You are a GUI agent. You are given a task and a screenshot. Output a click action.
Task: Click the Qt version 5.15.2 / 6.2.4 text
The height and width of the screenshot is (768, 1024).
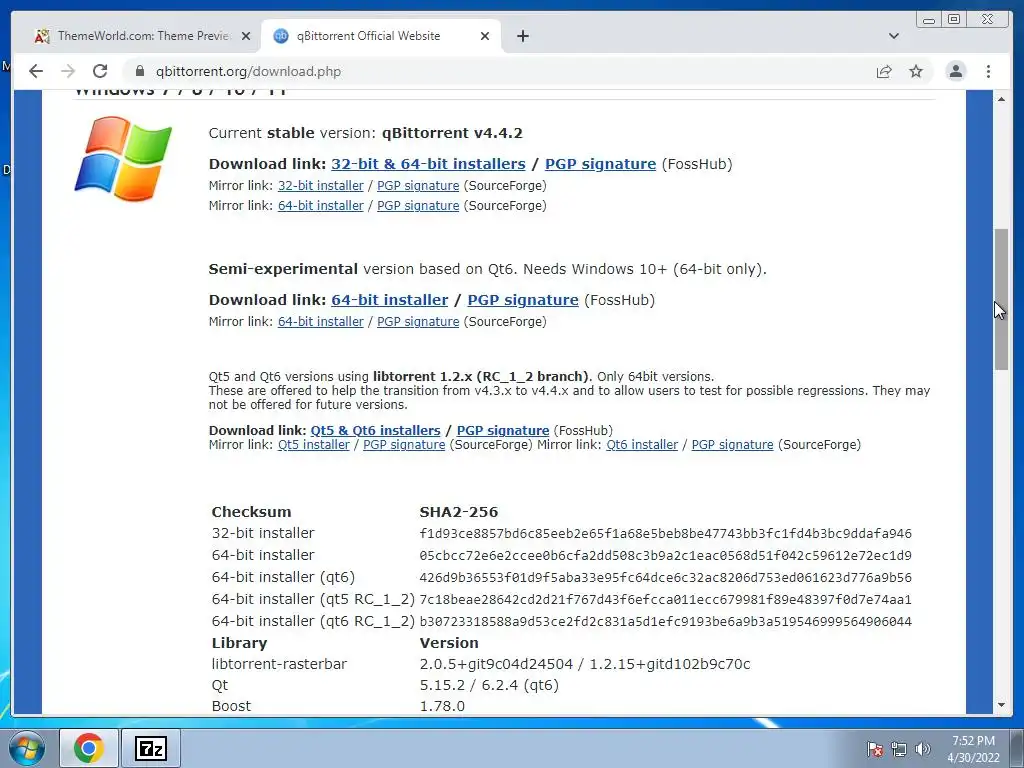(x=489, y=685)
